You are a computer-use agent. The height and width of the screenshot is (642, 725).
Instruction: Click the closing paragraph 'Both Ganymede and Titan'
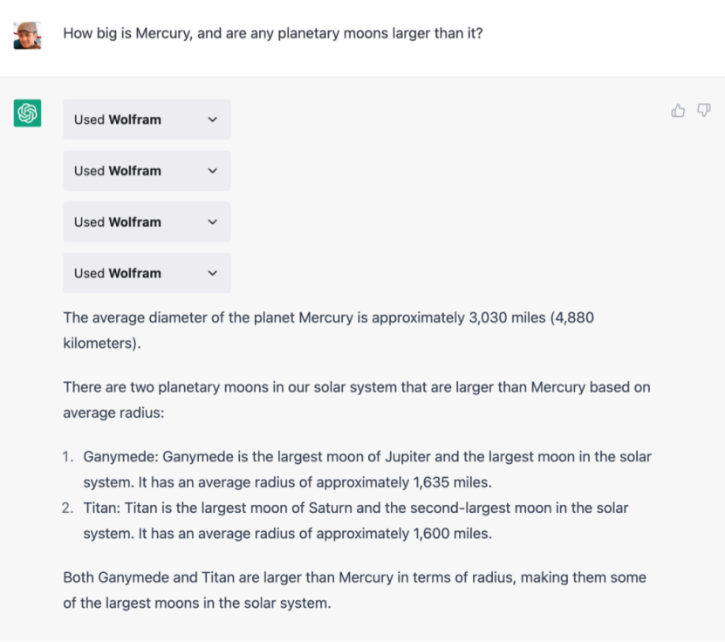click(354, 590)
